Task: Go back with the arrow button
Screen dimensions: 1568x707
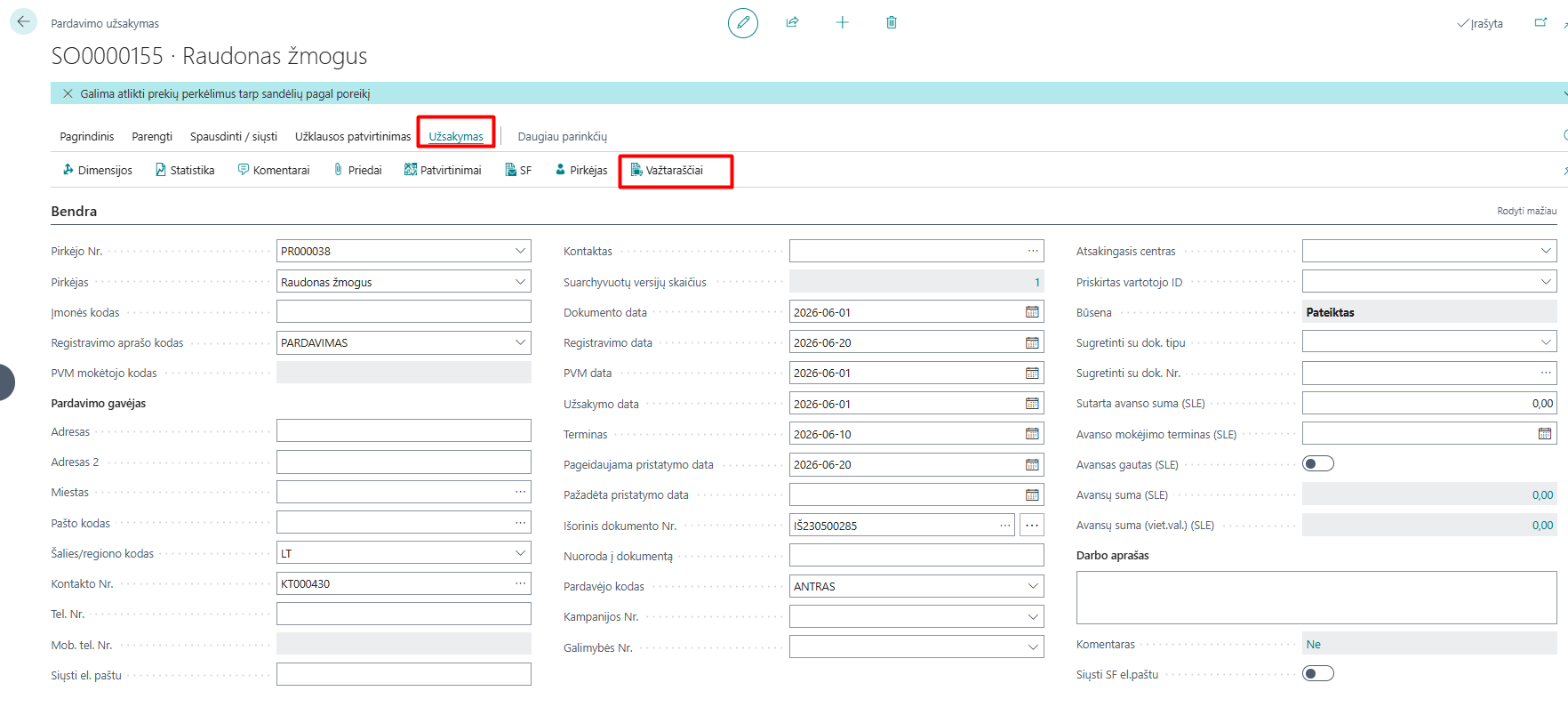Action: [x=23, y=21]
